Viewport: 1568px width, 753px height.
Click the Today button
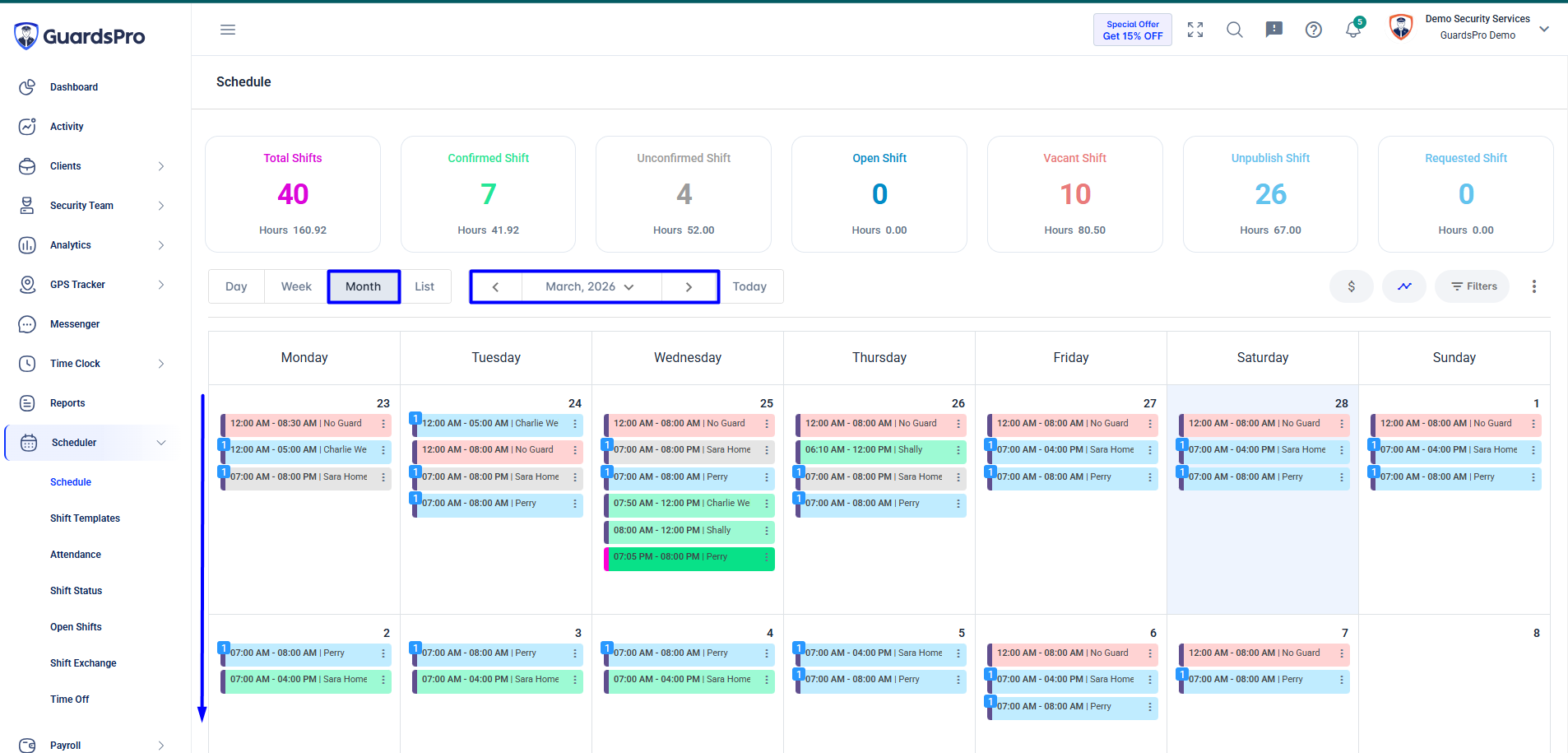point(749,286)
